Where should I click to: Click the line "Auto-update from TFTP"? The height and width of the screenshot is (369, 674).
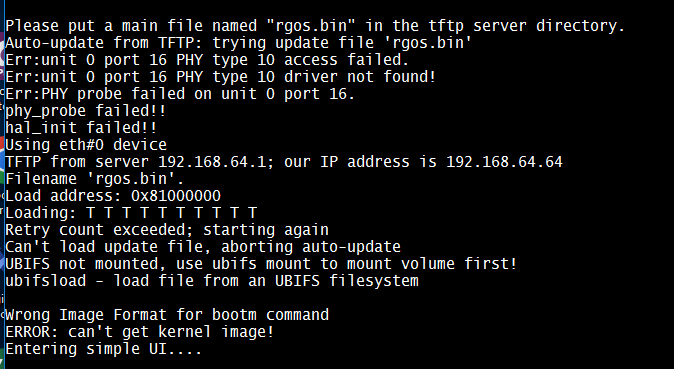239,43
